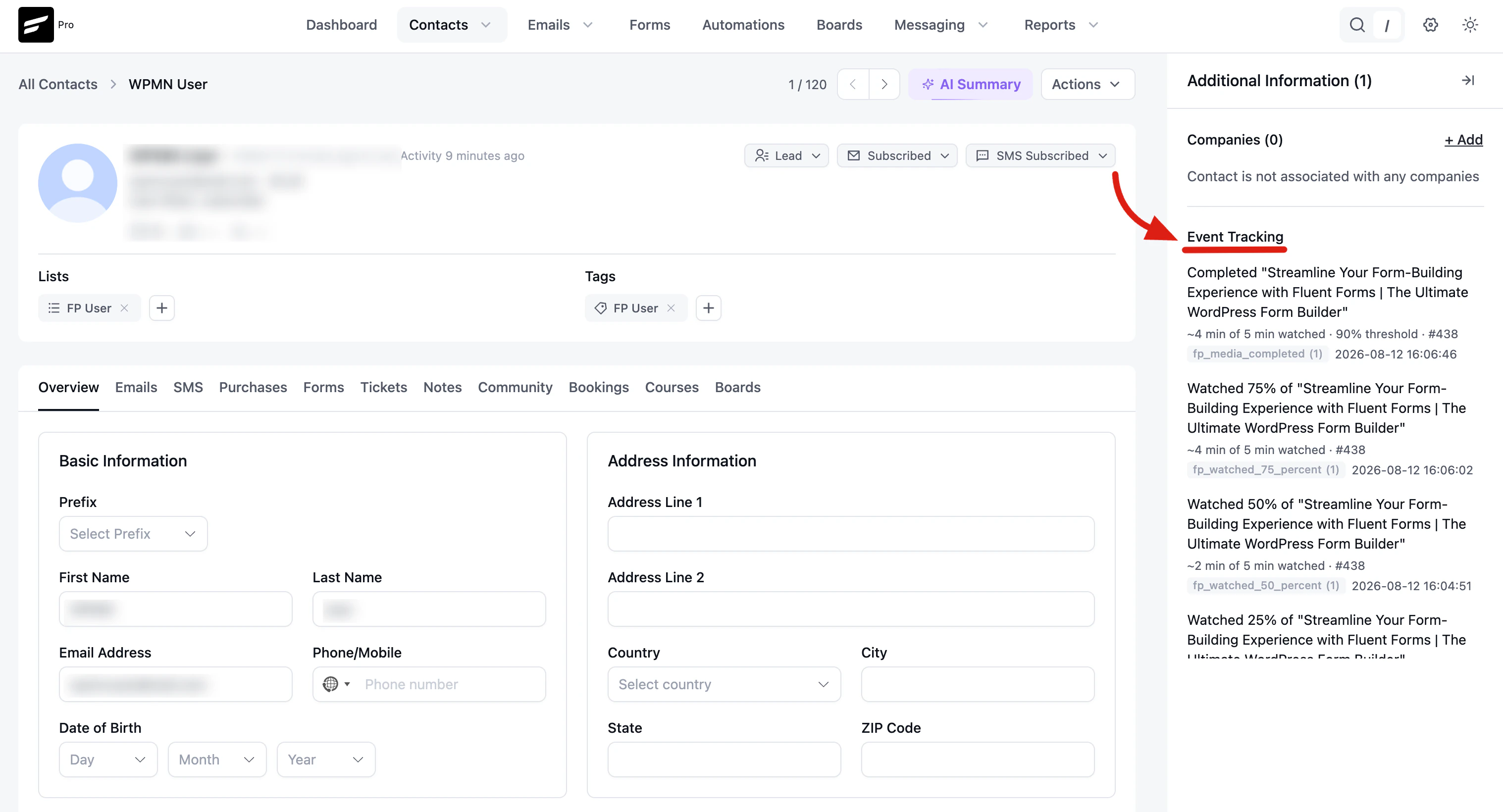The height and width of the screenshot is (812, 1503).
Task: Switch to the Purchases tab
Action: 253,387
